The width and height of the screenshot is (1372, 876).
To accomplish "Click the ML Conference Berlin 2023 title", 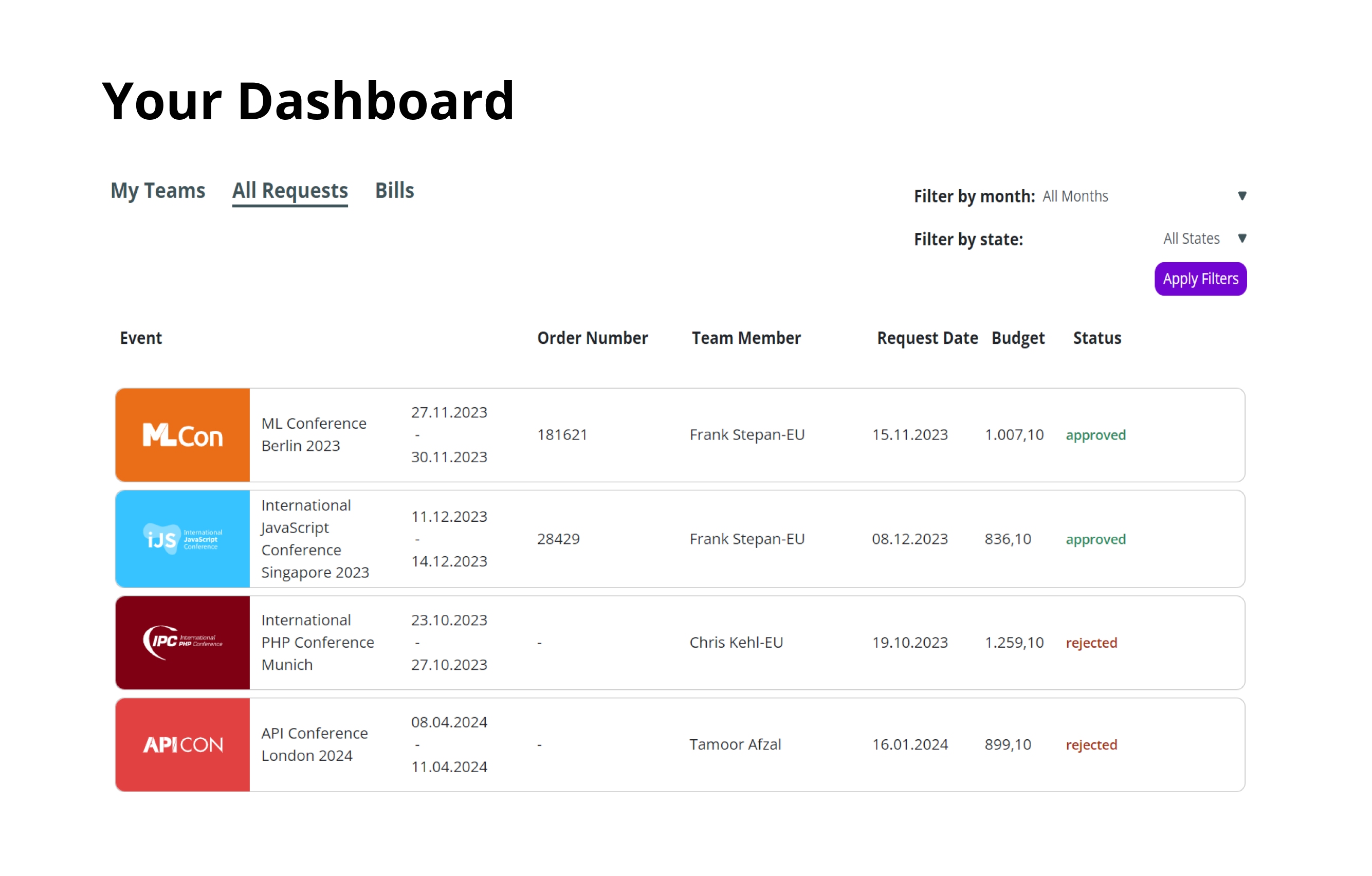I will [314, 434].
